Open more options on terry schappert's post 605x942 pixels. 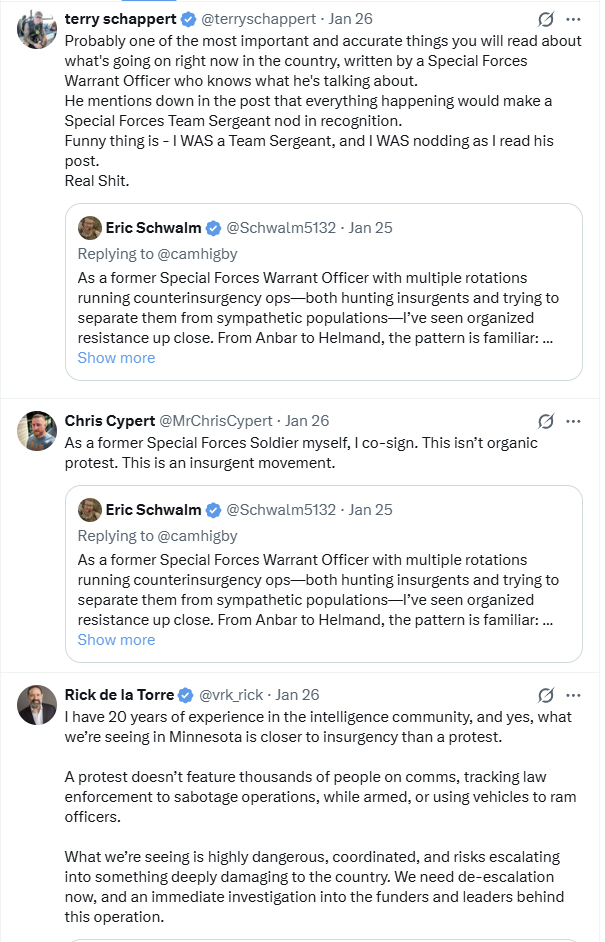pyautogui.click(x=573, y=19)
